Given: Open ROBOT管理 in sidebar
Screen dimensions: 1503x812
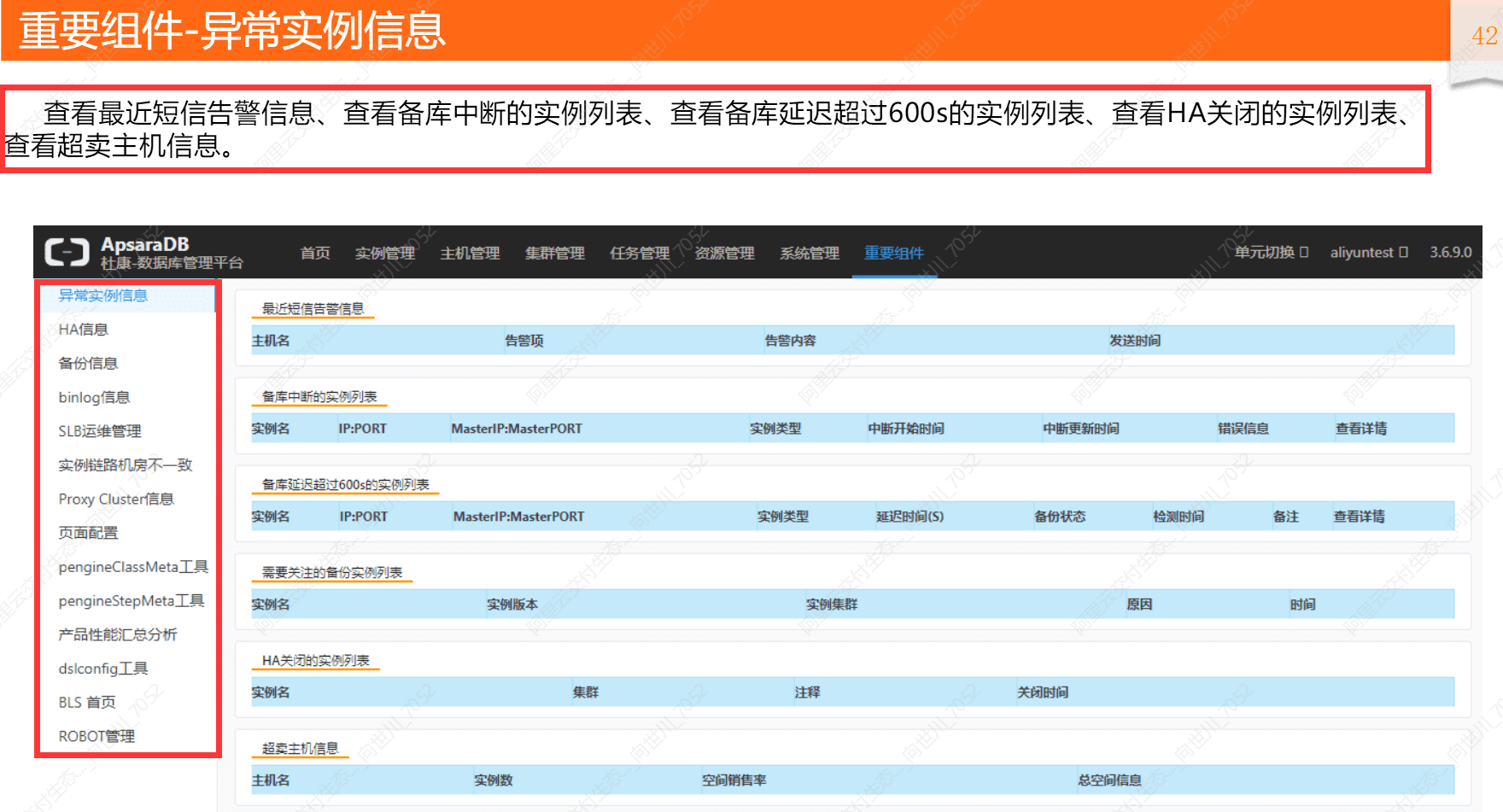Looking at the screenshot, I should 96,736.
